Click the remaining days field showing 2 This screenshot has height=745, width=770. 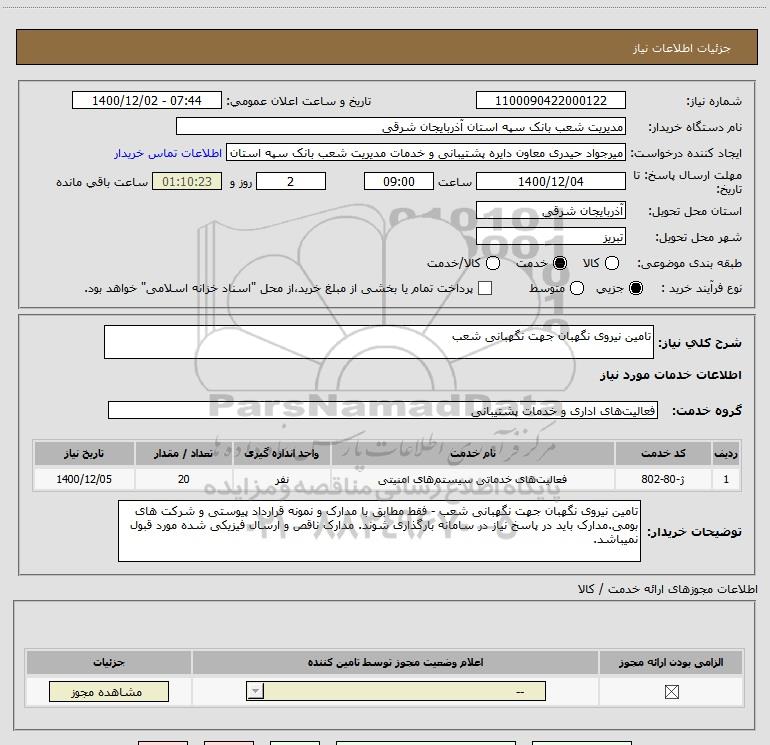click(291, 181)
